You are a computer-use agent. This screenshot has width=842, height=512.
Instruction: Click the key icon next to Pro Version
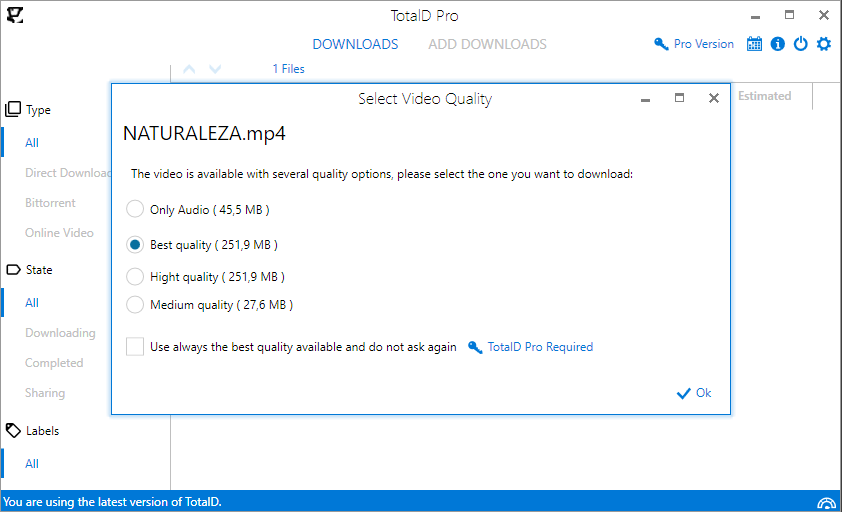click(661, 44)
